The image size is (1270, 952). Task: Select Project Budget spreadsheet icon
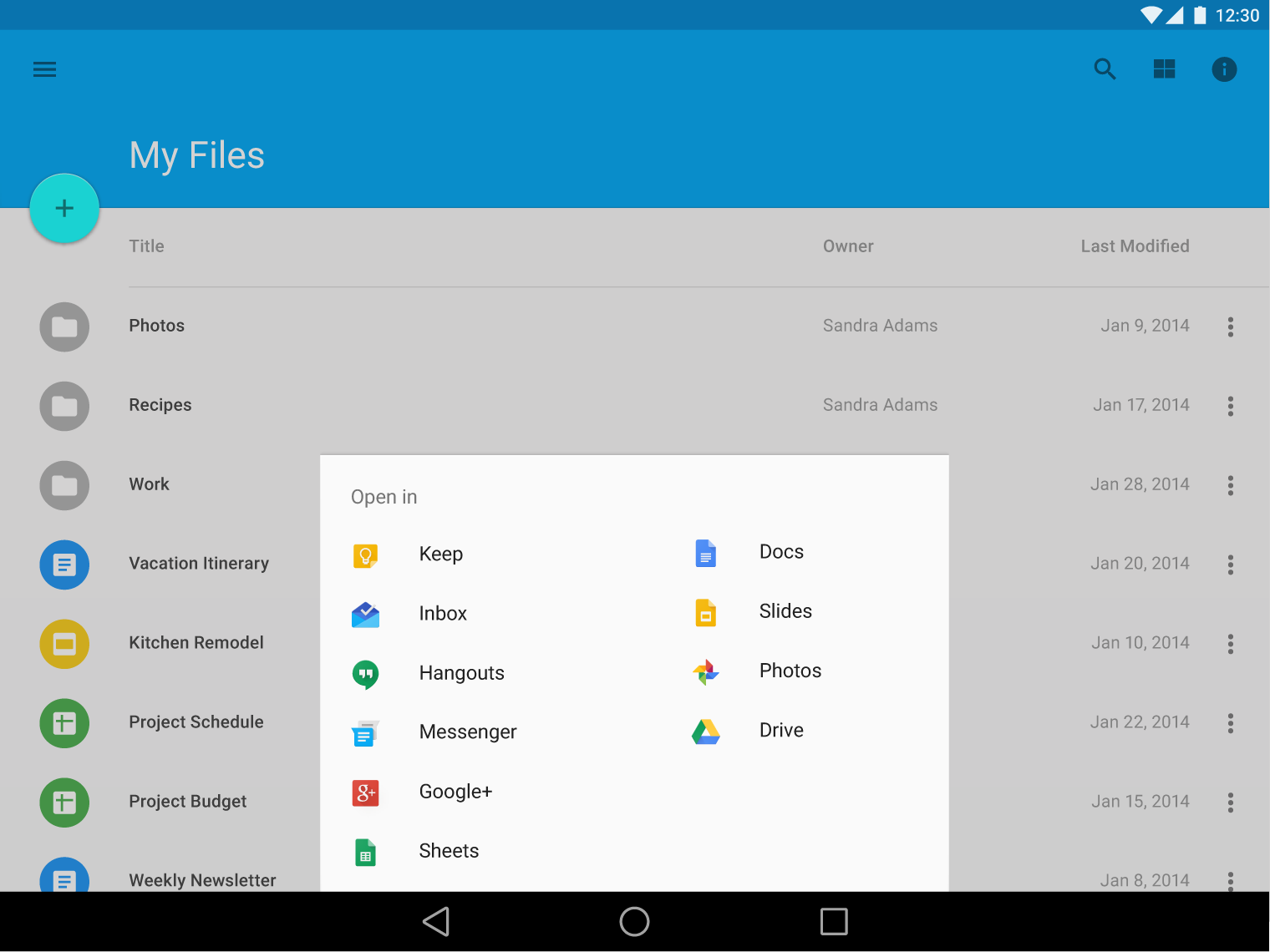64,803
